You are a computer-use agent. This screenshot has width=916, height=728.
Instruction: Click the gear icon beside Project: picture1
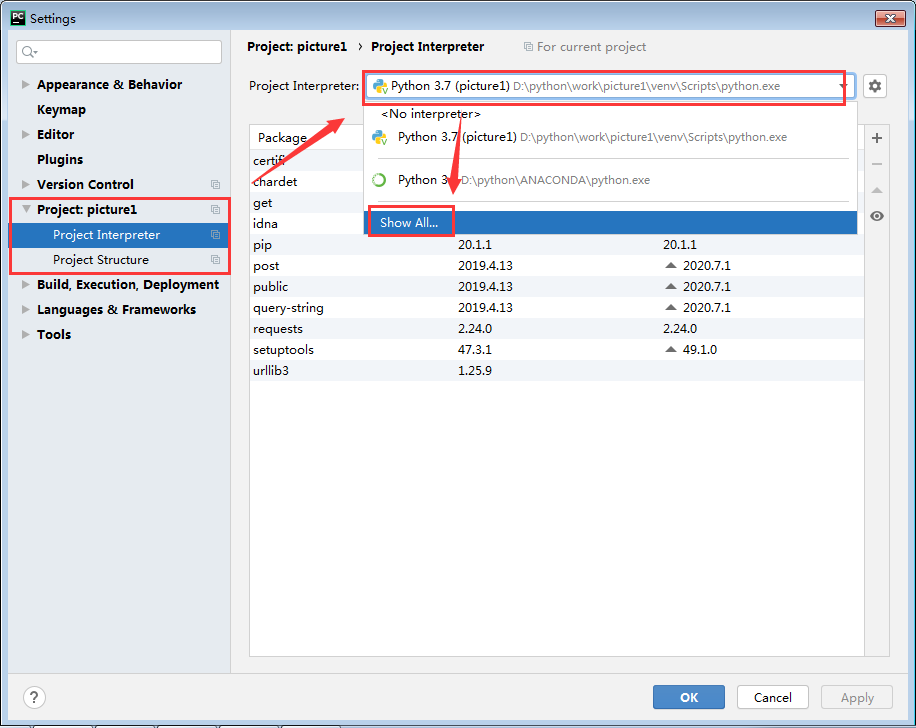tap(215, 210)
